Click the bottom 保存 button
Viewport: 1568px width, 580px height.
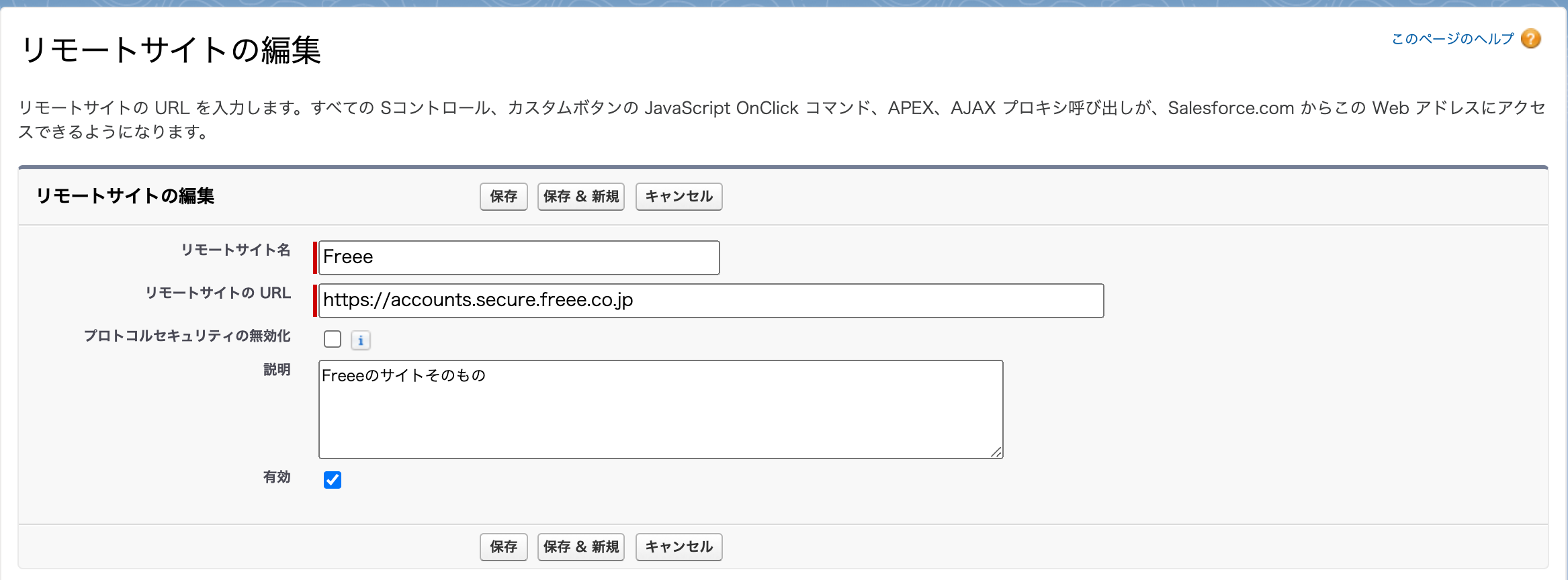[x=504, y=547]
